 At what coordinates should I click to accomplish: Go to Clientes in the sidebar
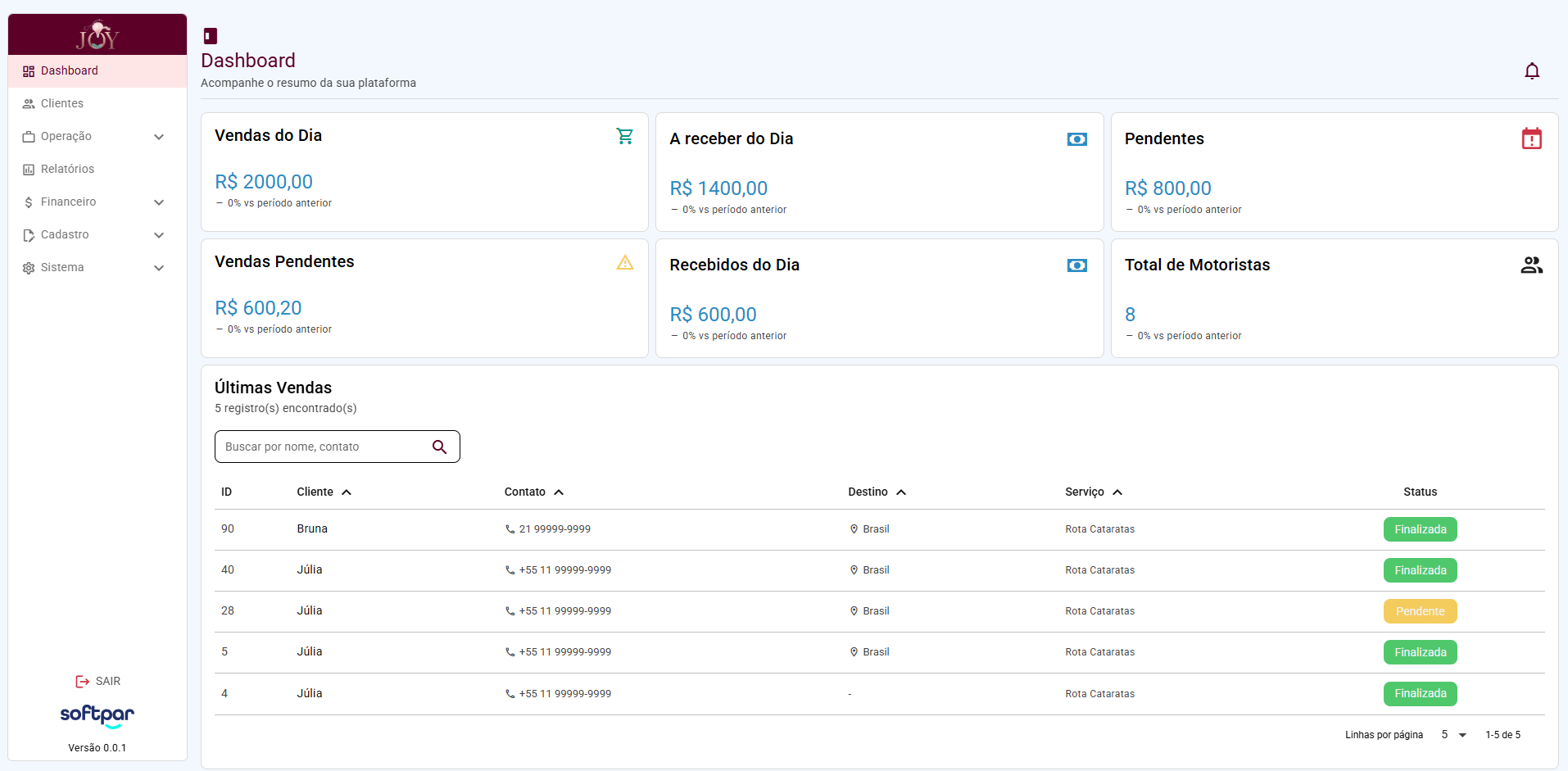(97, 104)
